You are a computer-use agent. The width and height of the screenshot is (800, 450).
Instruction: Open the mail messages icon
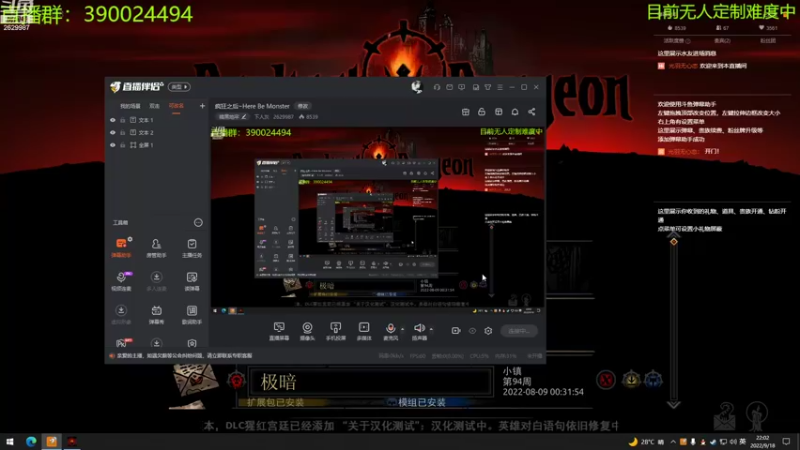449,87
